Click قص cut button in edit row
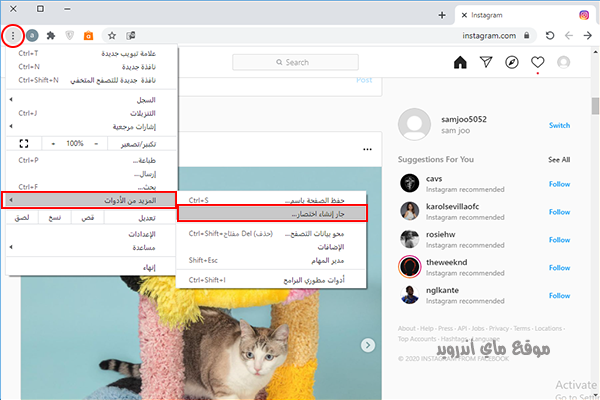This screenshot has width=600, height=400. (x=88, y=218)
